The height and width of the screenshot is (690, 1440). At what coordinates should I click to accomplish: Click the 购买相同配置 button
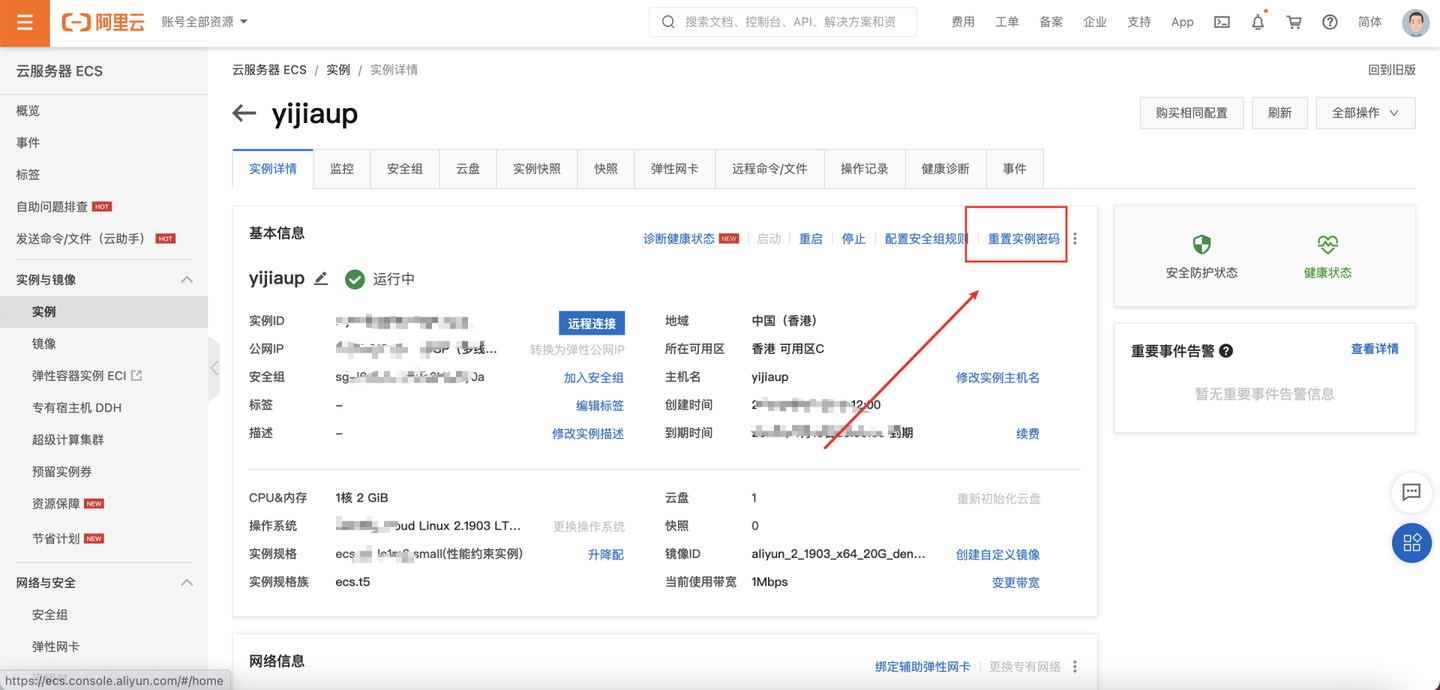(x=1192, y=113)
